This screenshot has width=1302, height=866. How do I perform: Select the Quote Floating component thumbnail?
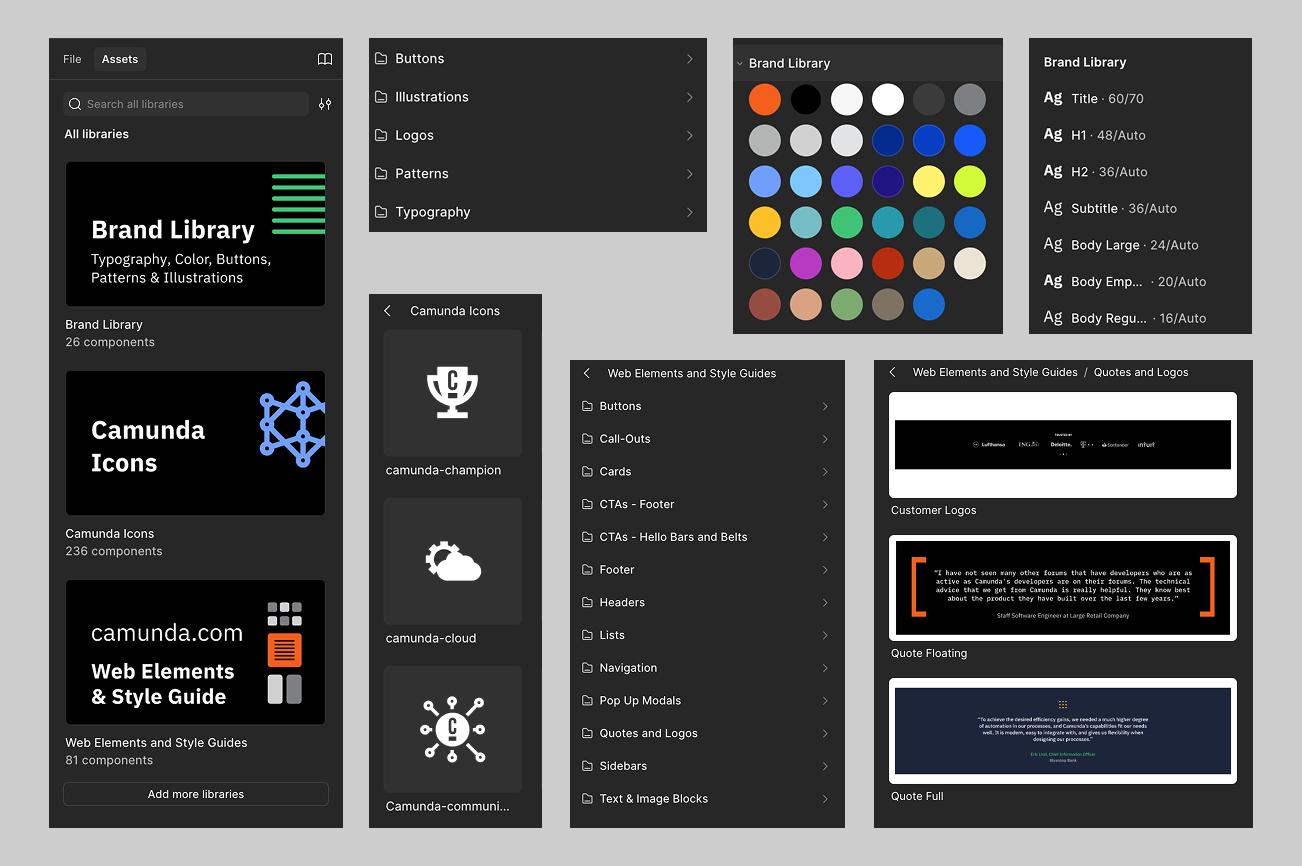pos(1063,588)
